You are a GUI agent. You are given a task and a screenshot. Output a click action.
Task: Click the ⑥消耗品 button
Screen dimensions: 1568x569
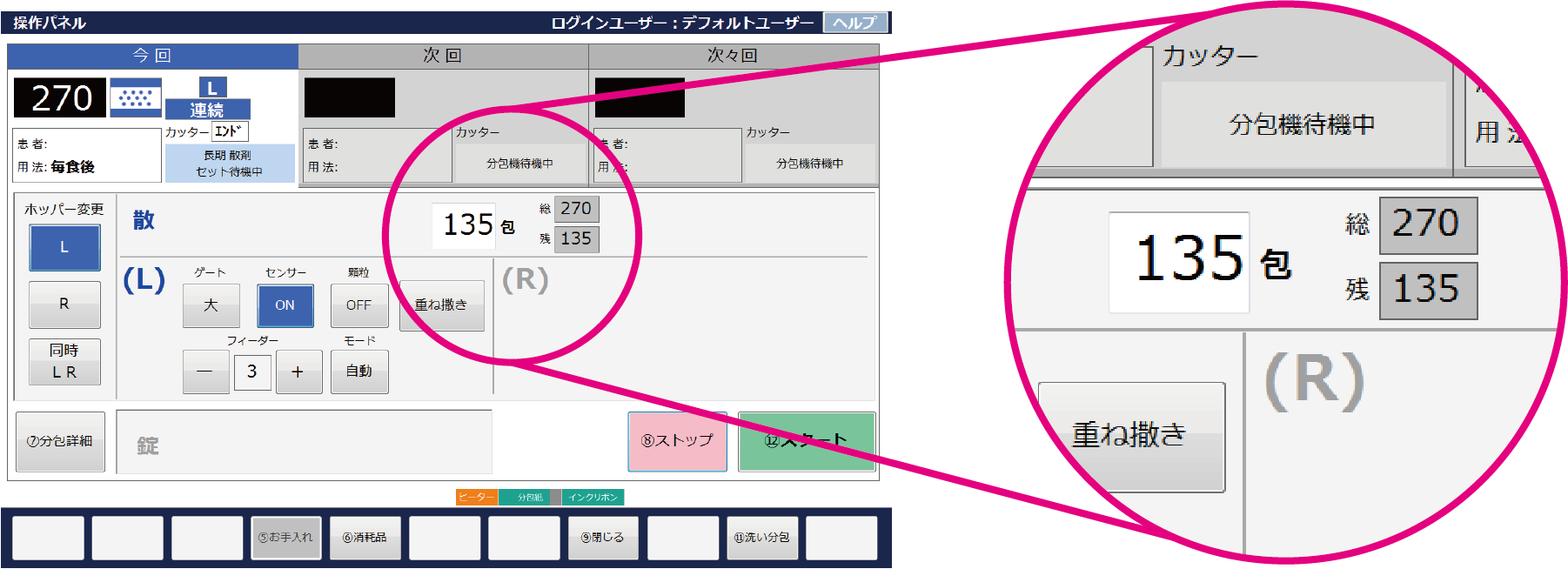coord(365,538)
